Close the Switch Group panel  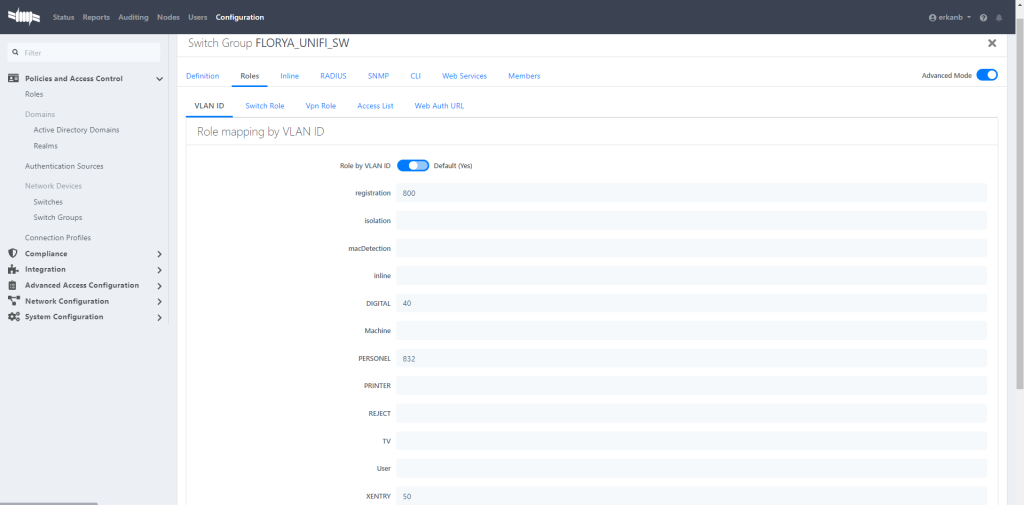[x=992, y=44]
